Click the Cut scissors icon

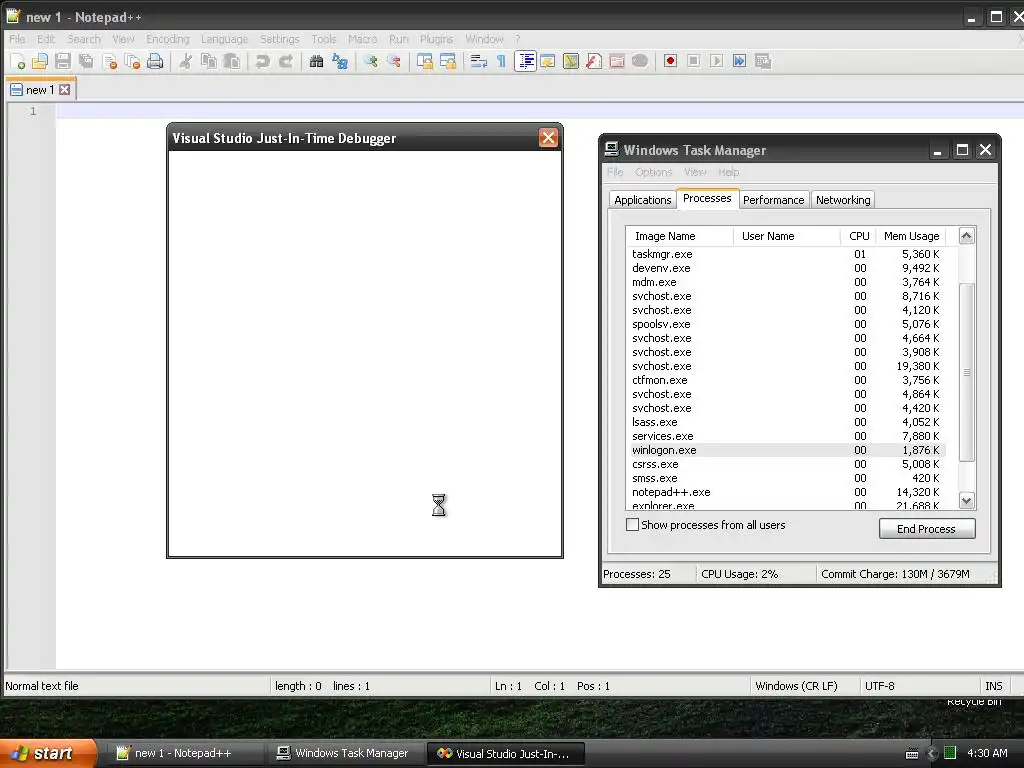(186, 61)
